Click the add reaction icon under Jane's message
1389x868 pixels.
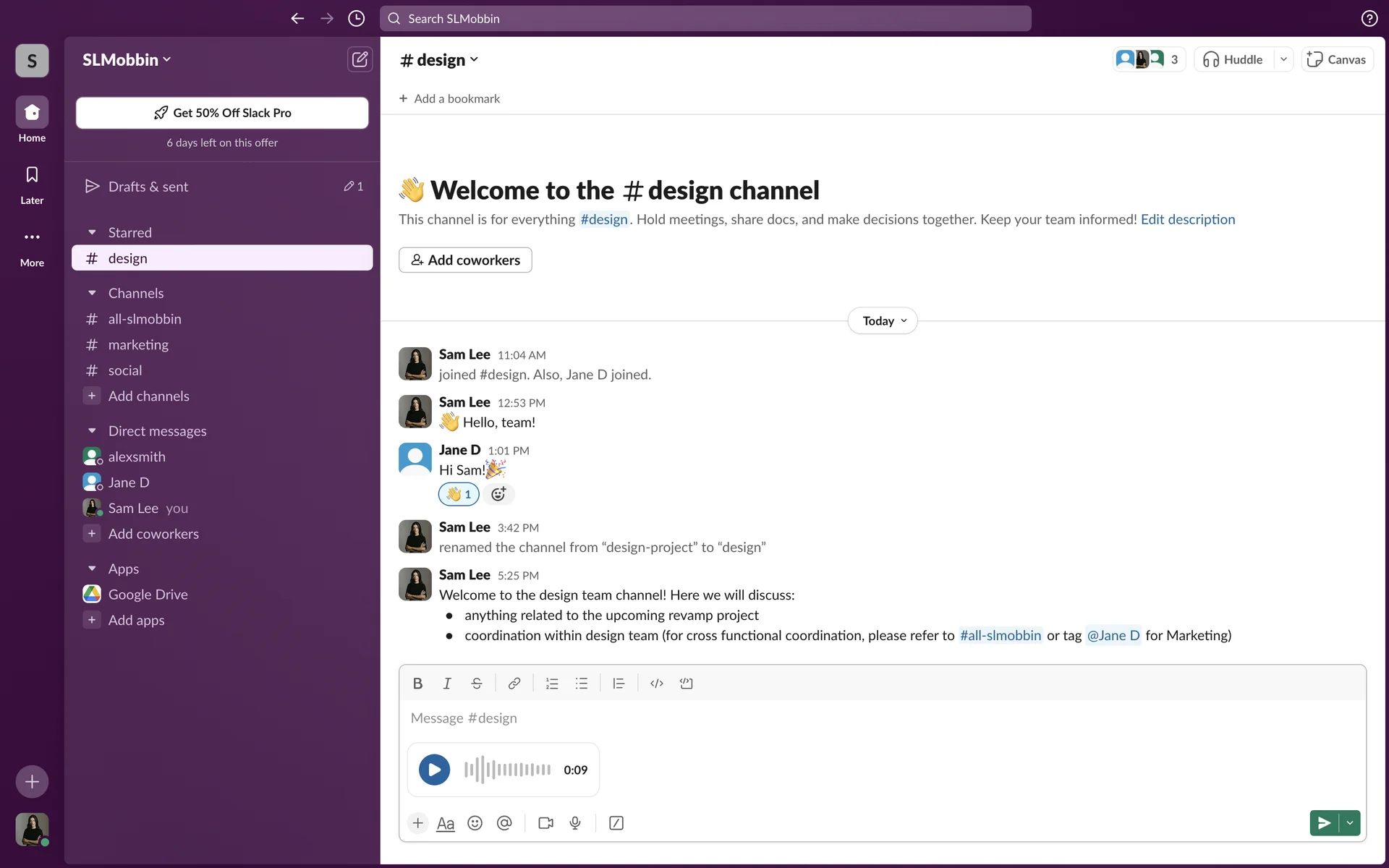498,494
